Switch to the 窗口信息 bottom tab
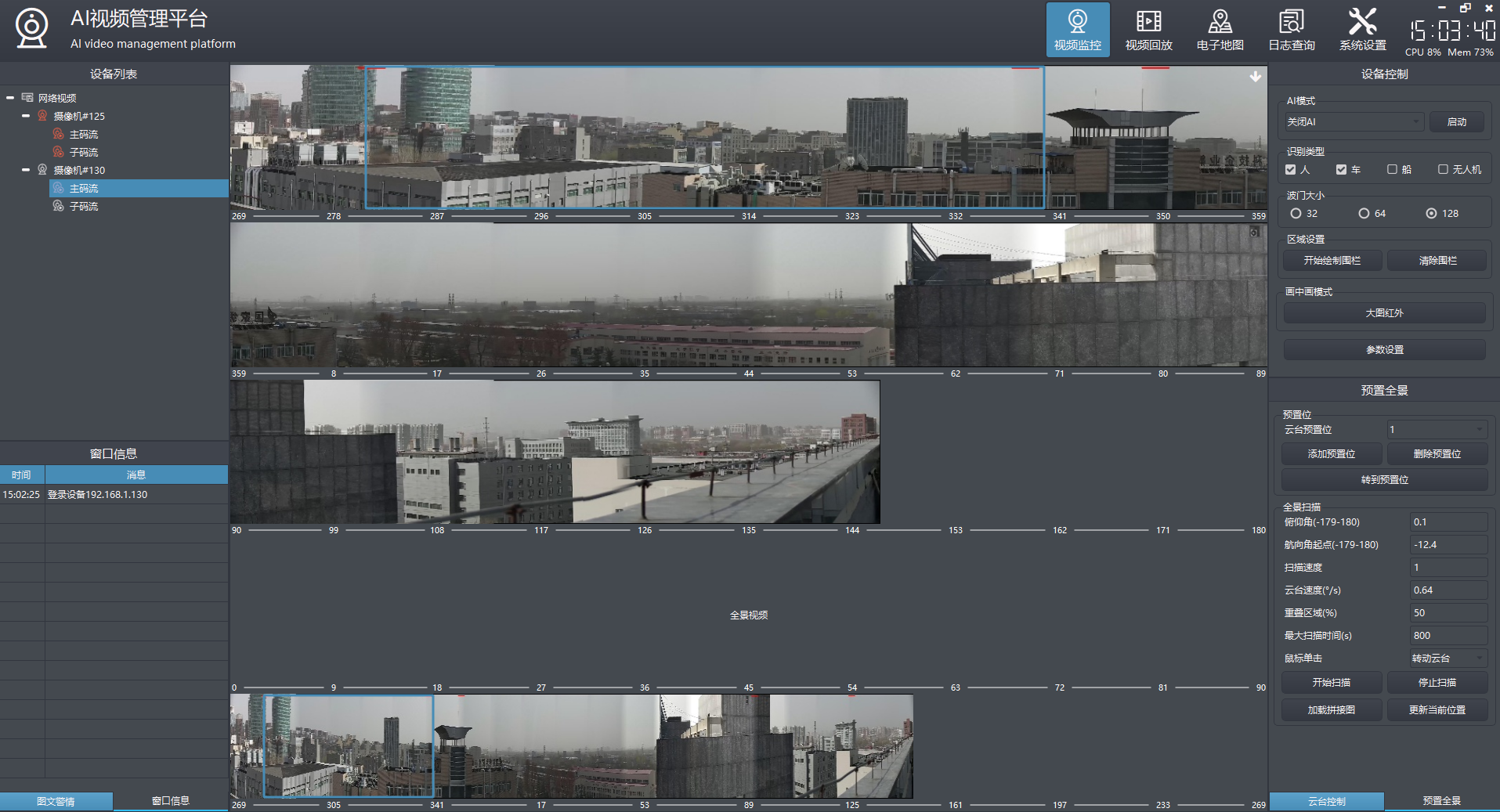1500x812 pixels. [171, 801]
